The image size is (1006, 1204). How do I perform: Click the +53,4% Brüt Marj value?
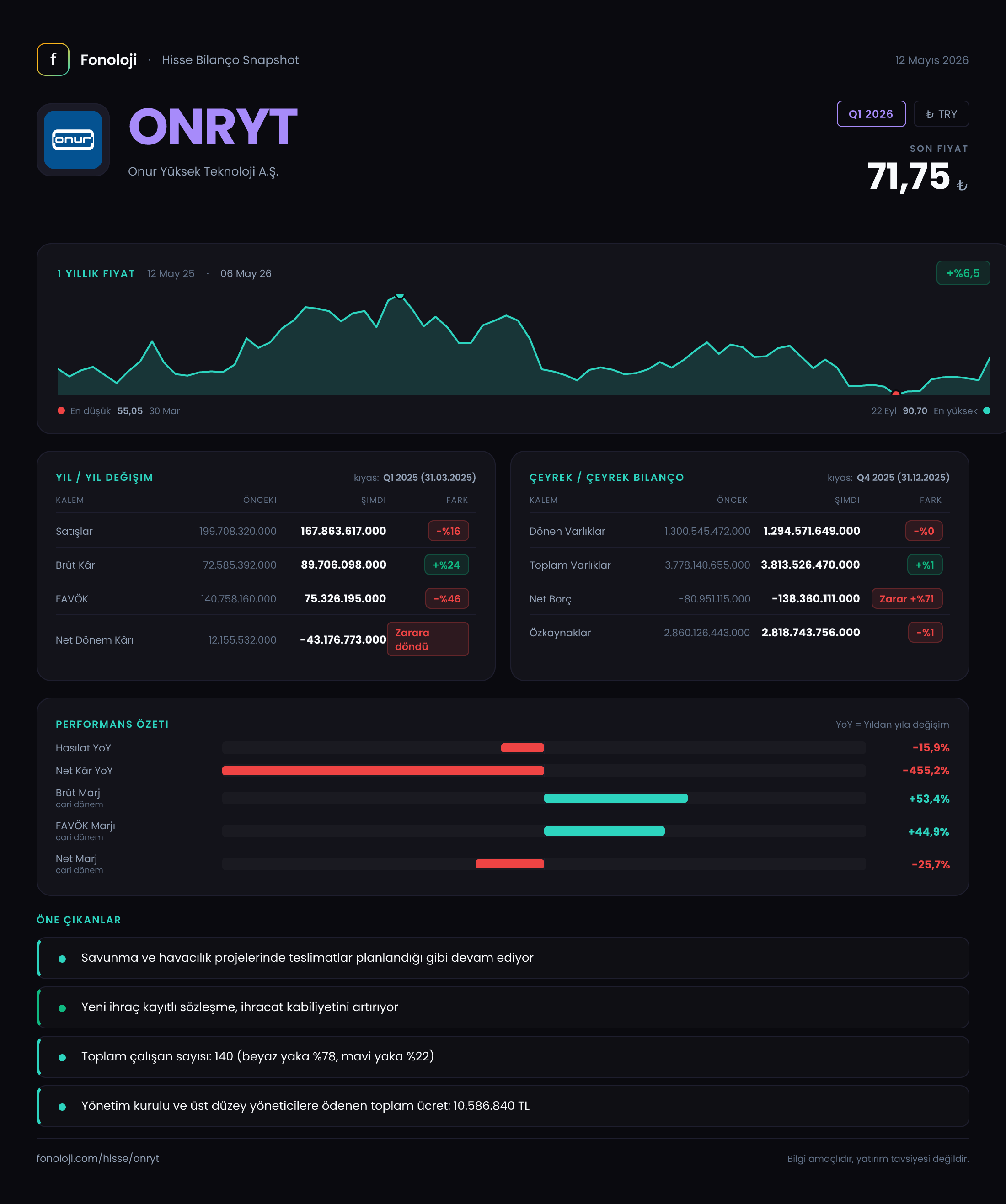[929, 799]
